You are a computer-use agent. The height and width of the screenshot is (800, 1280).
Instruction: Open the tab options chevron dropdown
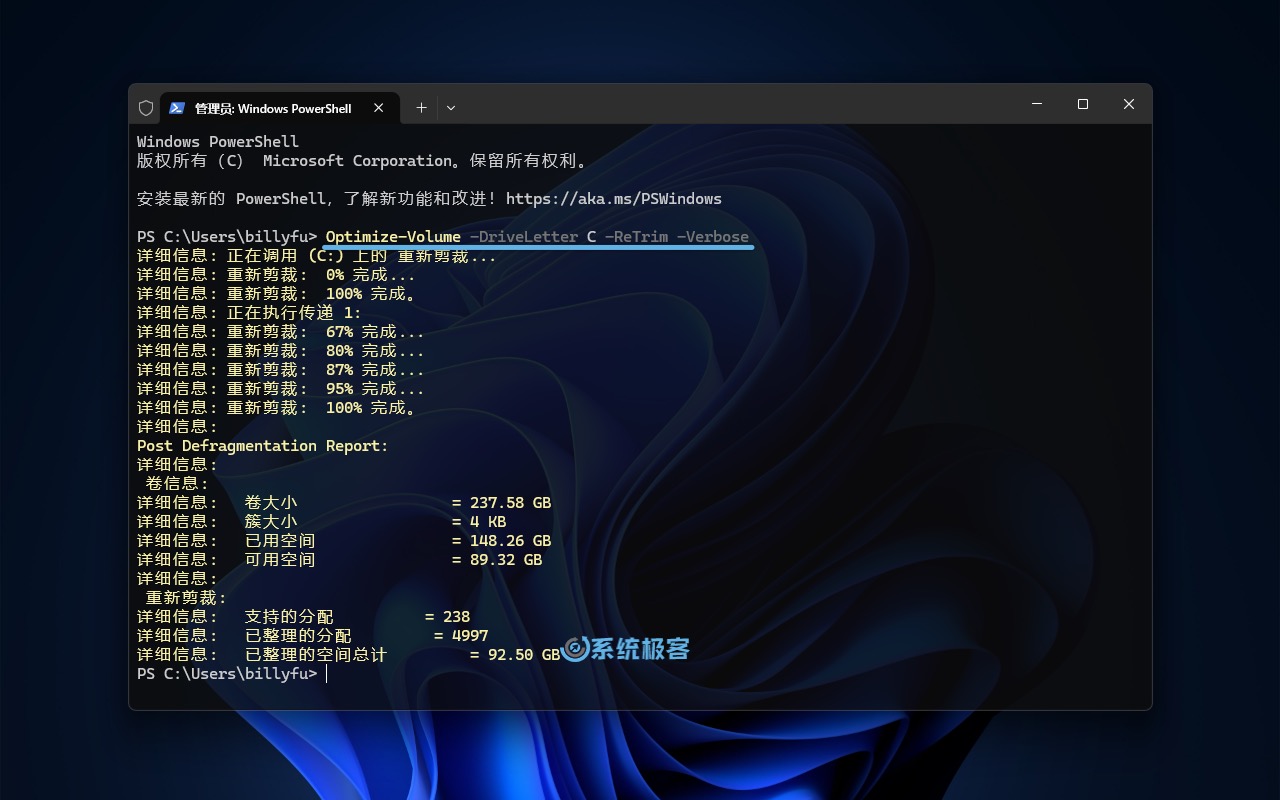point(451,107)
